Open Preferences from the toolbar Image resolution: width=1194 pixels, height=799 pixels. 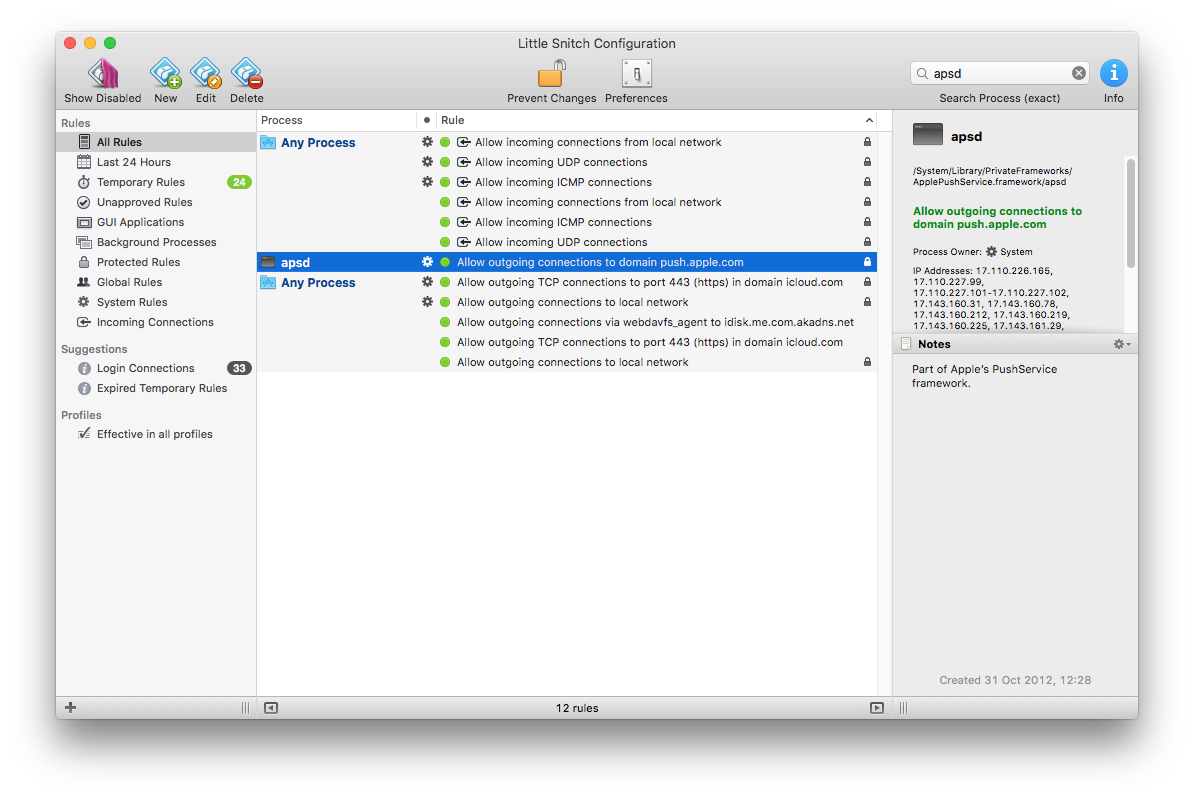pyautogui.click(x=637, y=75)
